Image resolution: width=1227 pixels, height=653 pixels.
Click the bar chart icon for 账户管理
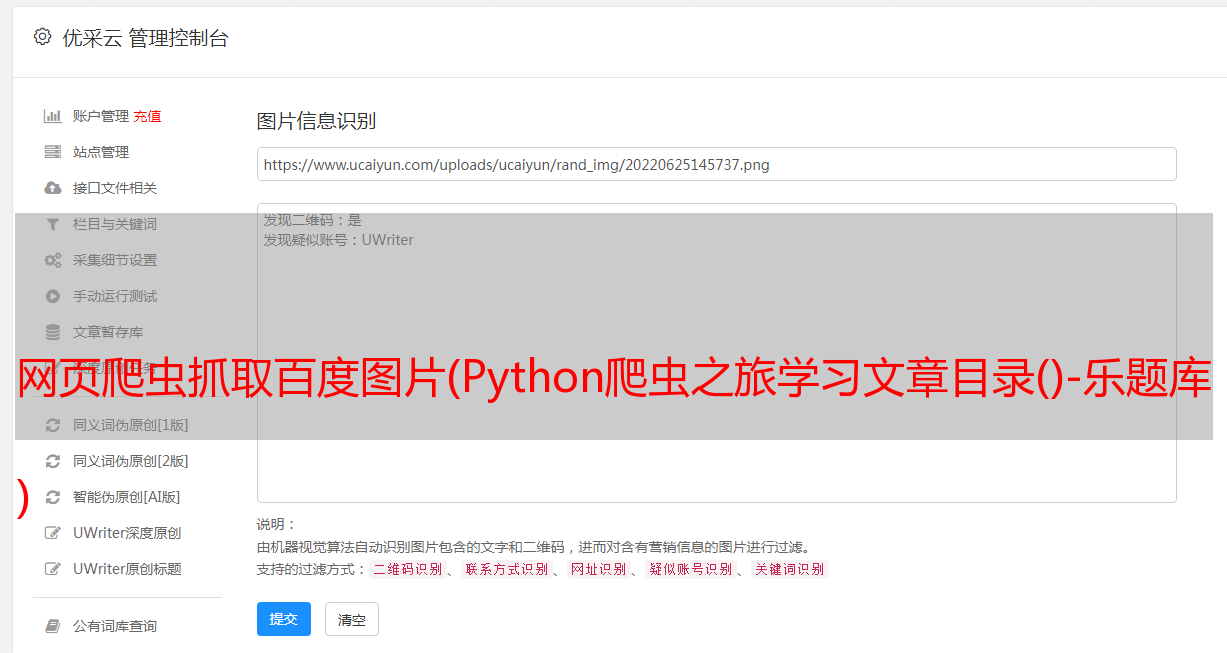pos(53,116)
